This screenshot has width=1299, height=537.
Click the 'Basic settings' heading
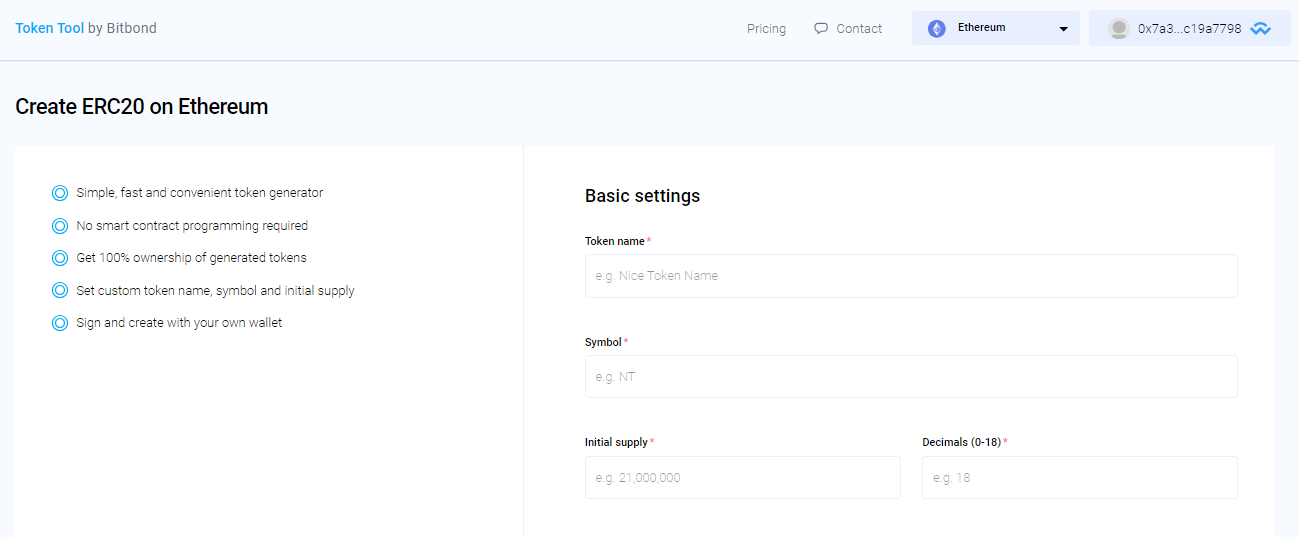tap(642, 196)
